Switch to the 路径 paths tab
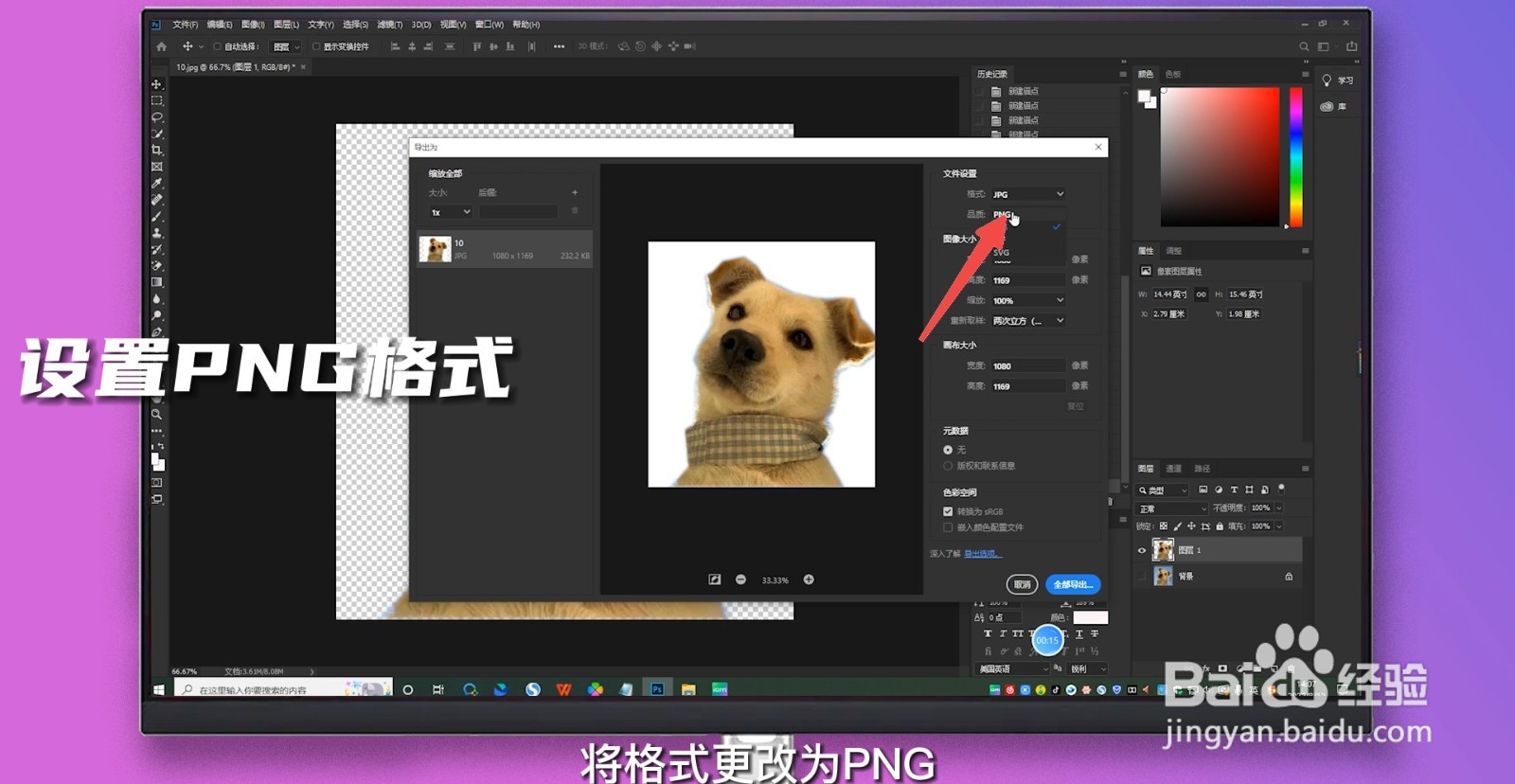This screenshot has width=1515, height=784. point(1203,469)
